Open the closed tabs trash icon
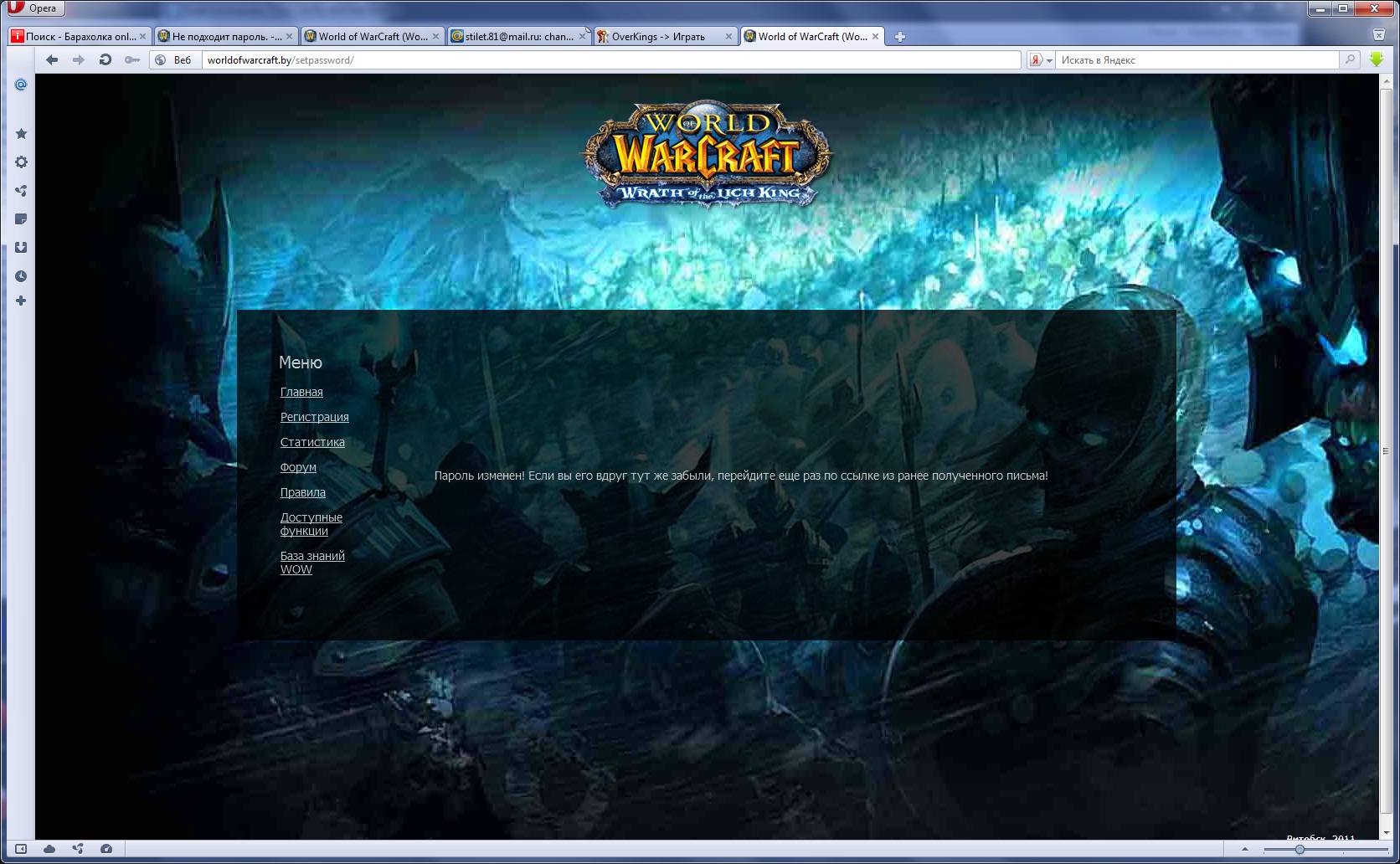This screenshot has width=1400, height=864. click(1379, 35)
